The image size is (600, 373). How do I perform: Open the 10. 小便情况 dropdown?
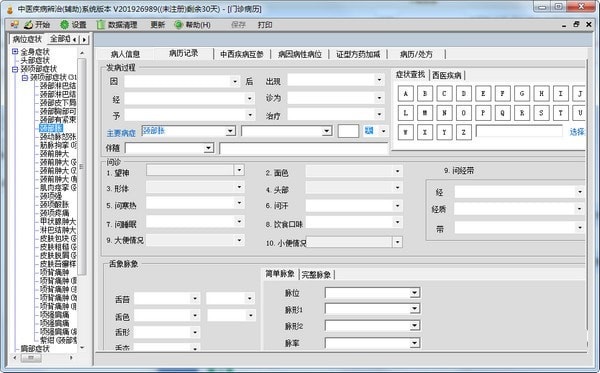pos(398,242)
